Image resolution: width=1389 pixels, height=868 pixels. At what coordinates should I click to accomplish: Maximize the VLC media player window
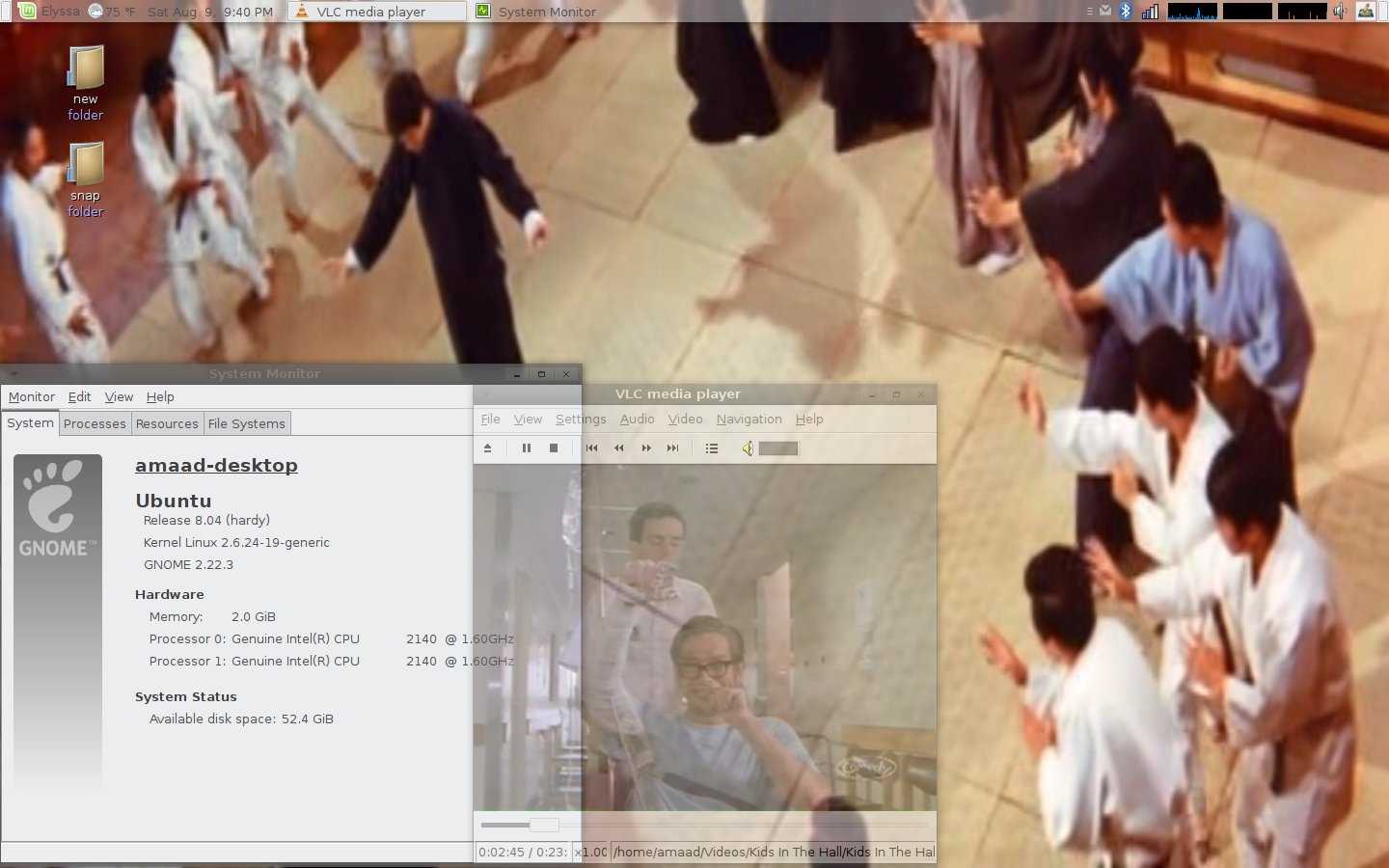(x=896, y=394)
